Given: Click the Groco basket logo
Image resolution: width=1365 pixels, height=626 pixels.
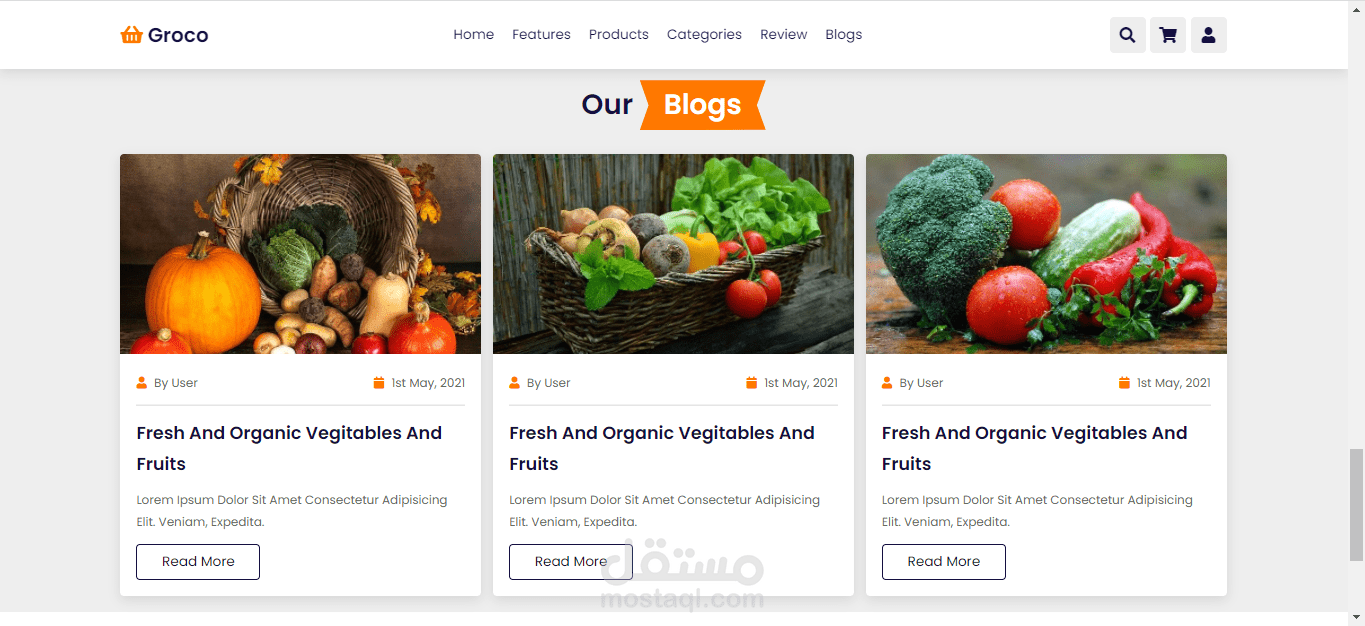Looking at the screenshot, I should pyautogui.click(x=164, y=35).
